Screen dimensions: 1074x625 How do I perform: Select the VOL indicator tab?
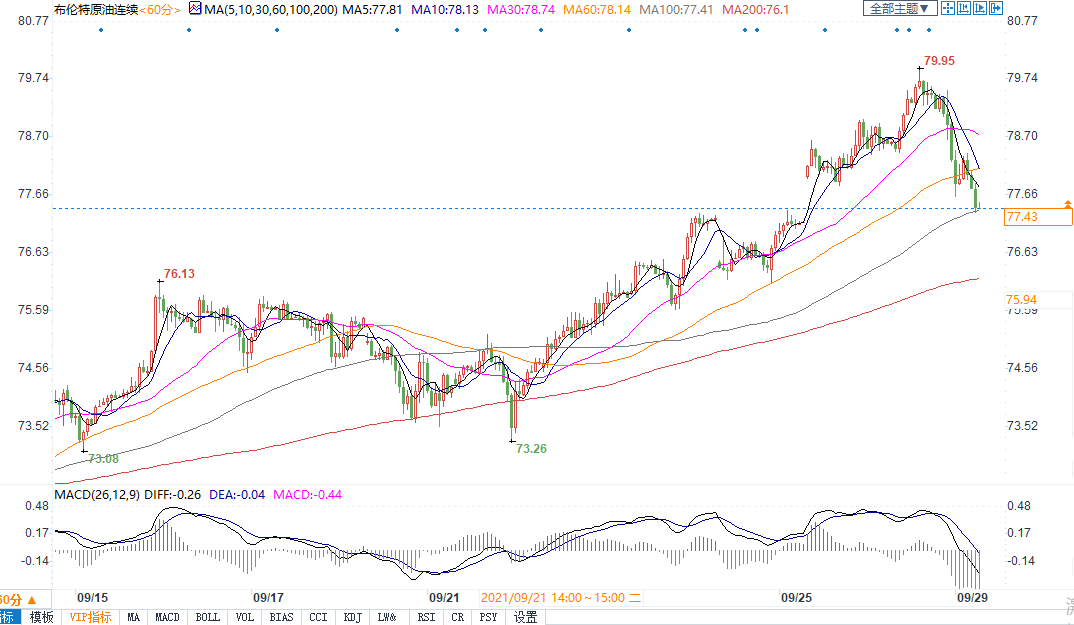(x=245, y=617)
